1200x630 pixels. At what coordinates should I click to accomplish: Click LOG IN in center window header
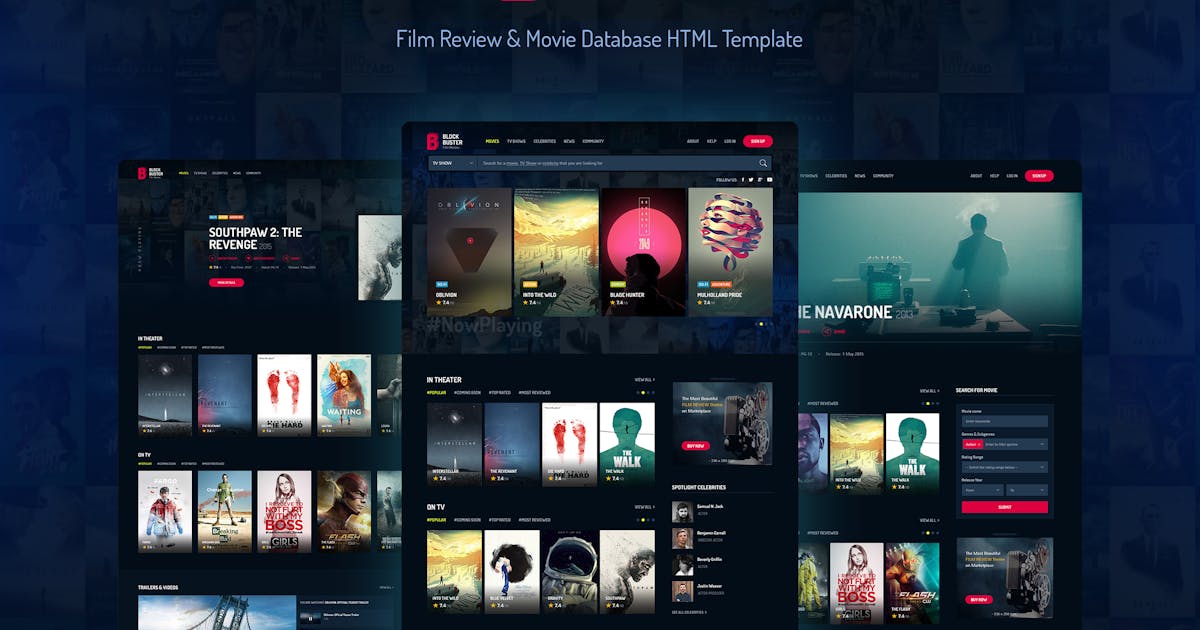pos(730,141)
